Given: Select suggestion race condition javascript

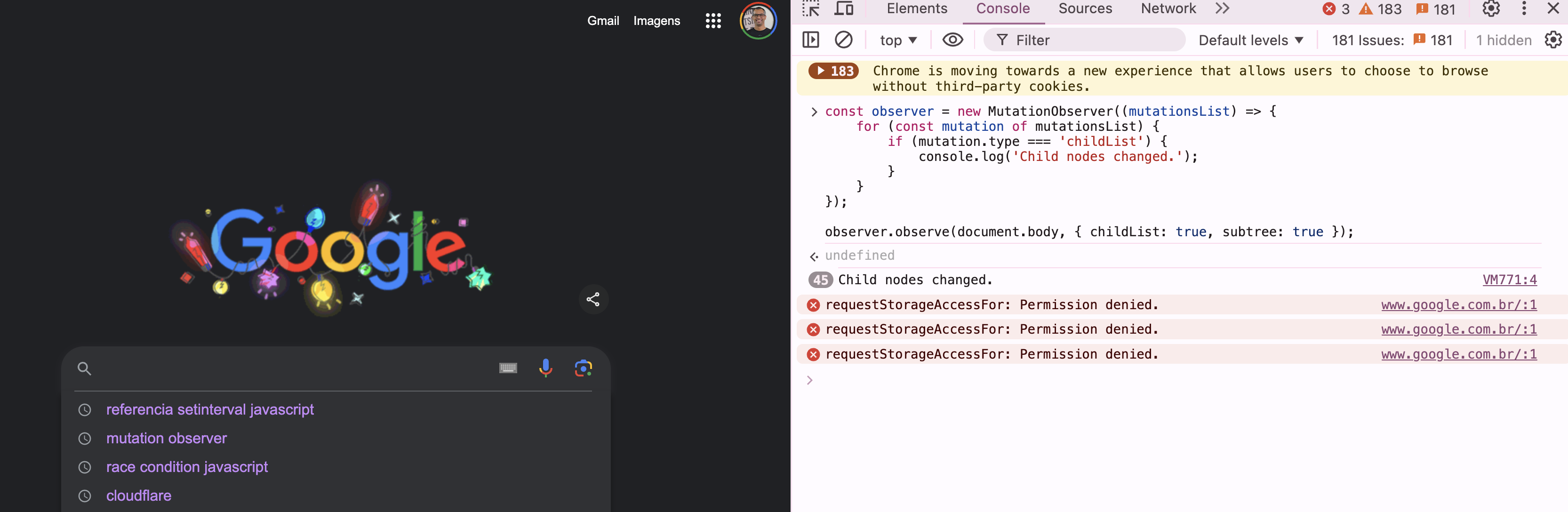Looking at the screenshot, I should pyautogui.click(x=187, y=467).
